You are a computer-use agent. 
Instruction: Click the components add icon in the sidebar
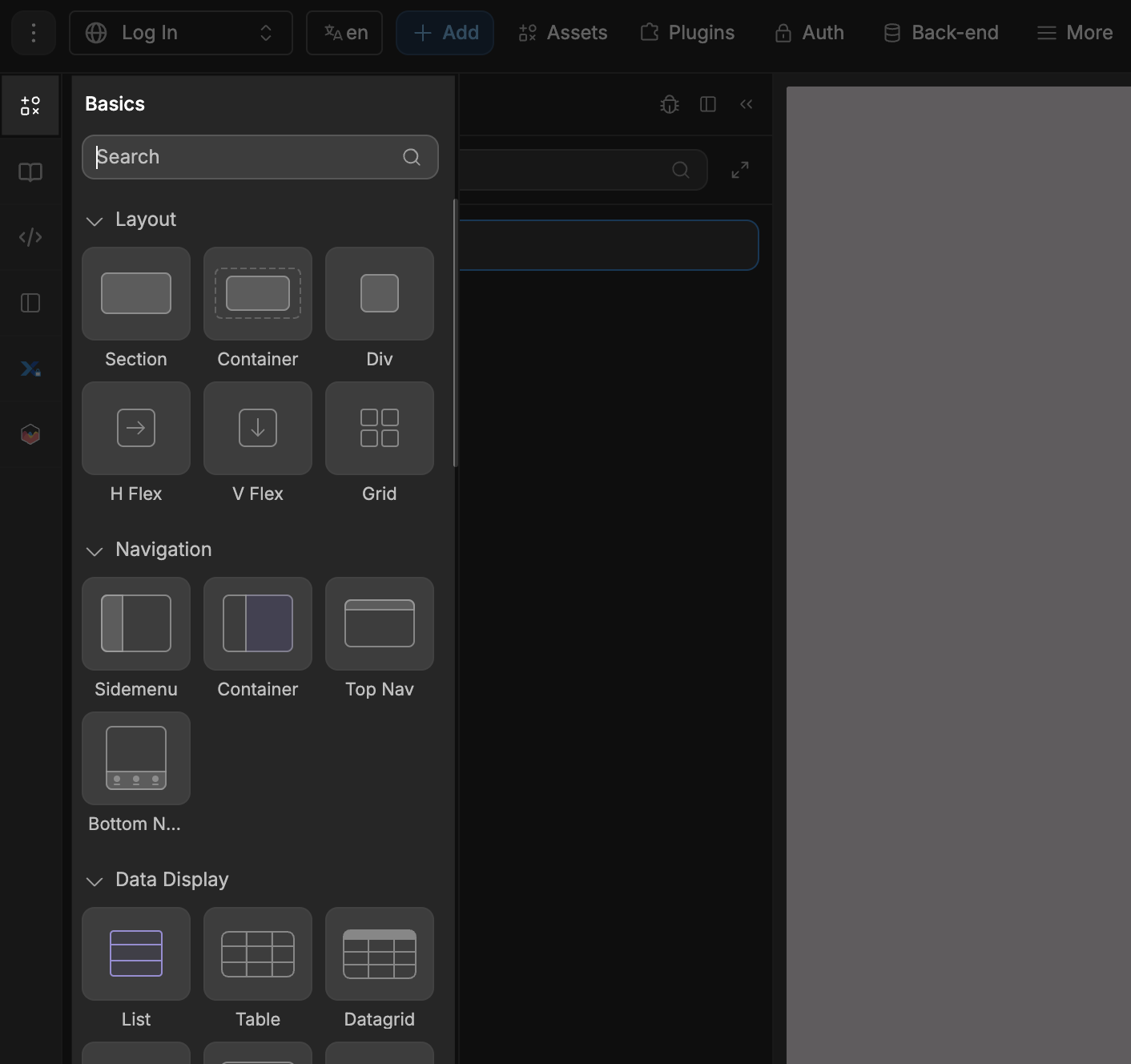pyautogui.click(x=30, y=105)
